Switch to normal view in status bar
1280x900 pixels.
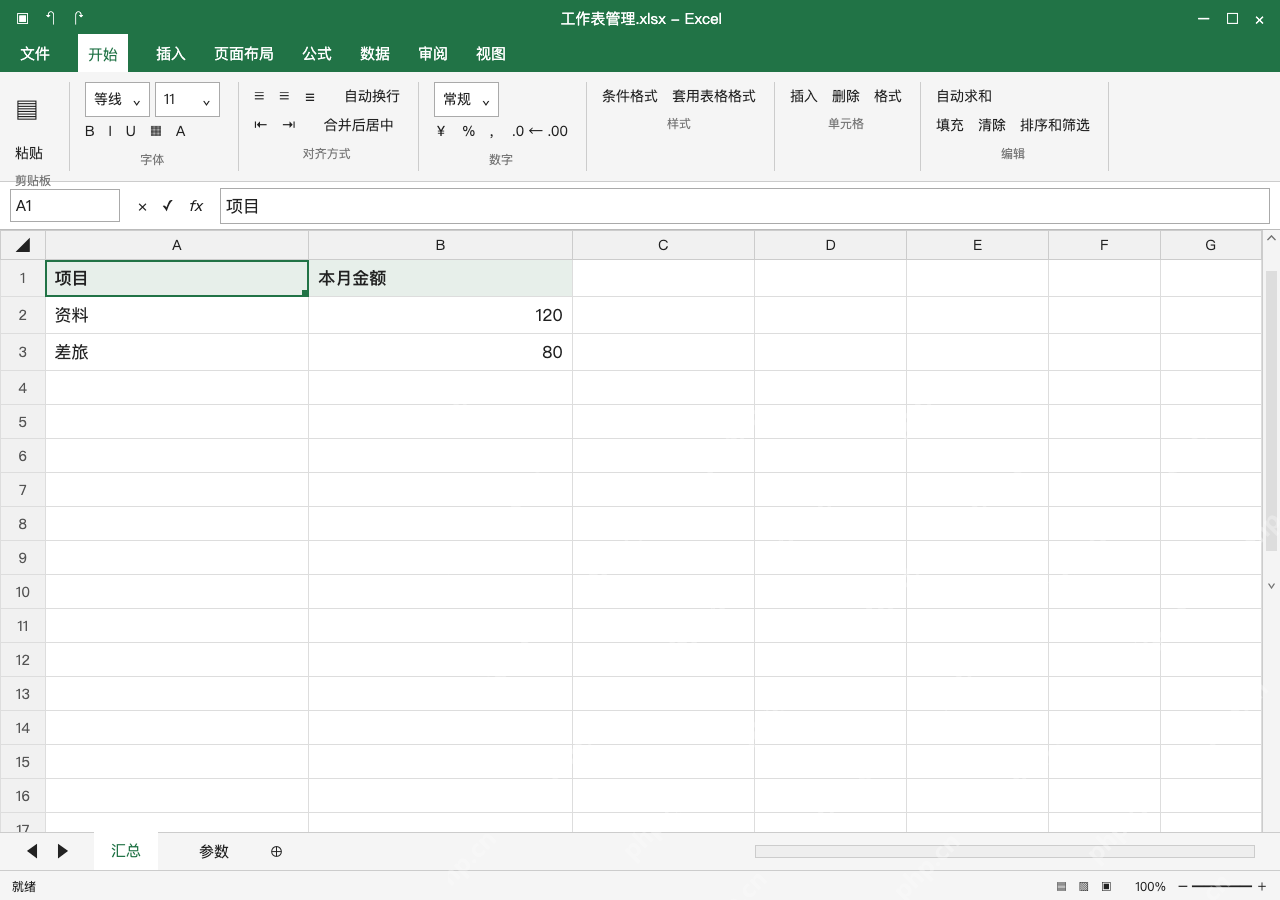(1061, 886)
